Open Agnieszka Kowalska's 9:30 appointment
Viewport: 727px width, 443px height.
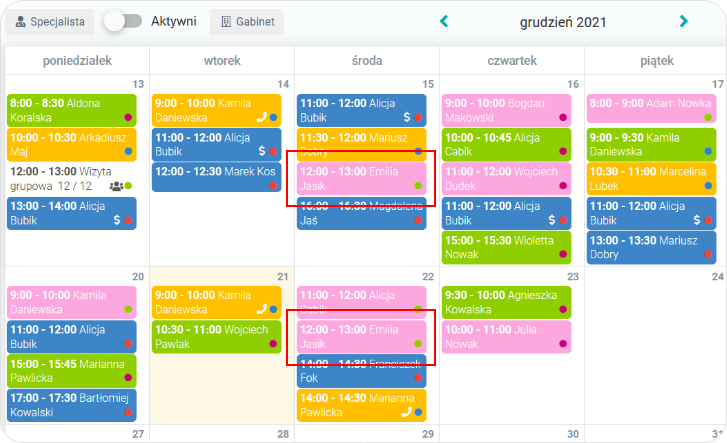pyautogui.click(x=506, y=302)
